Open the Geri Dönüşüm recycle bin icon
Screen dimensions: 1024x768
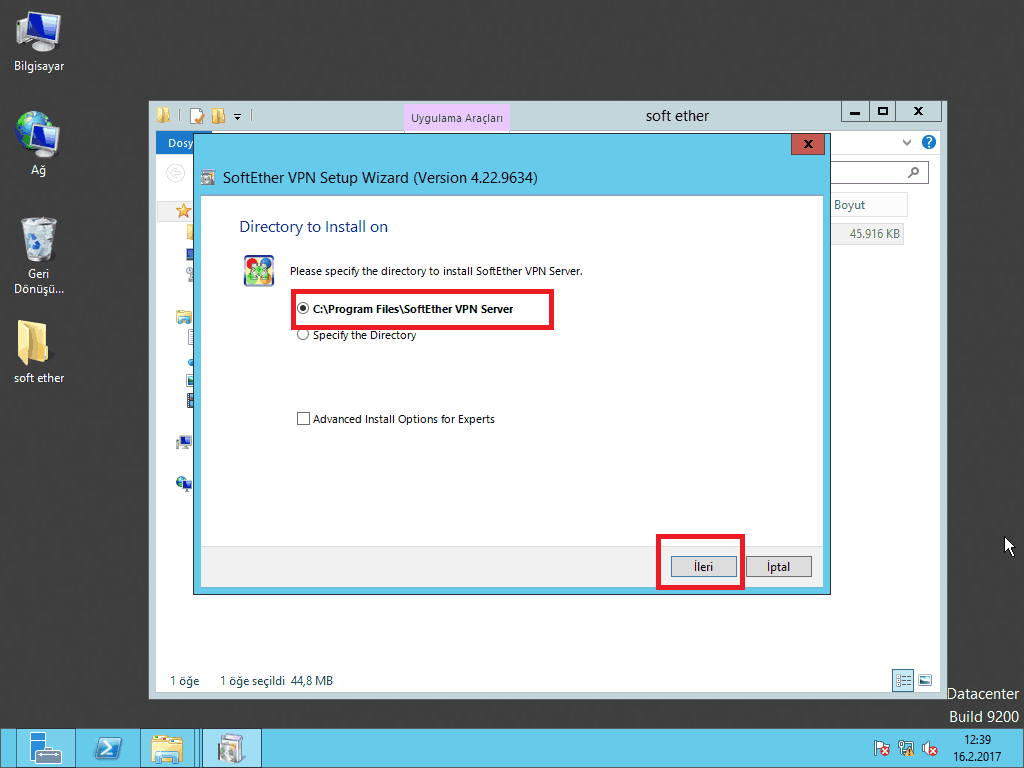pos(39,255)
